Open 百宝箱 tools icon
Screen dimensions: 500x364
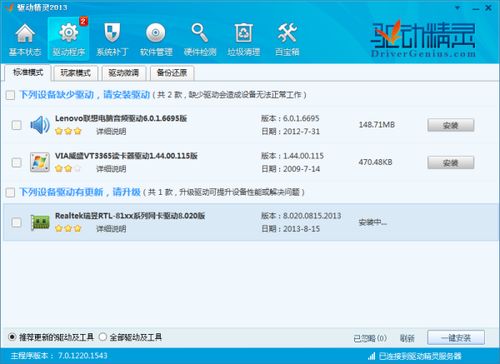[x=287, y=33]
